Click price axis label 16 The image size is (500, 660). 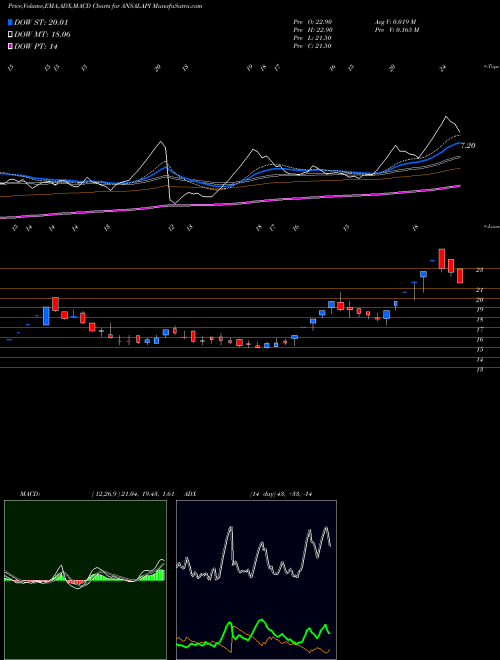(x=479, y=340)
